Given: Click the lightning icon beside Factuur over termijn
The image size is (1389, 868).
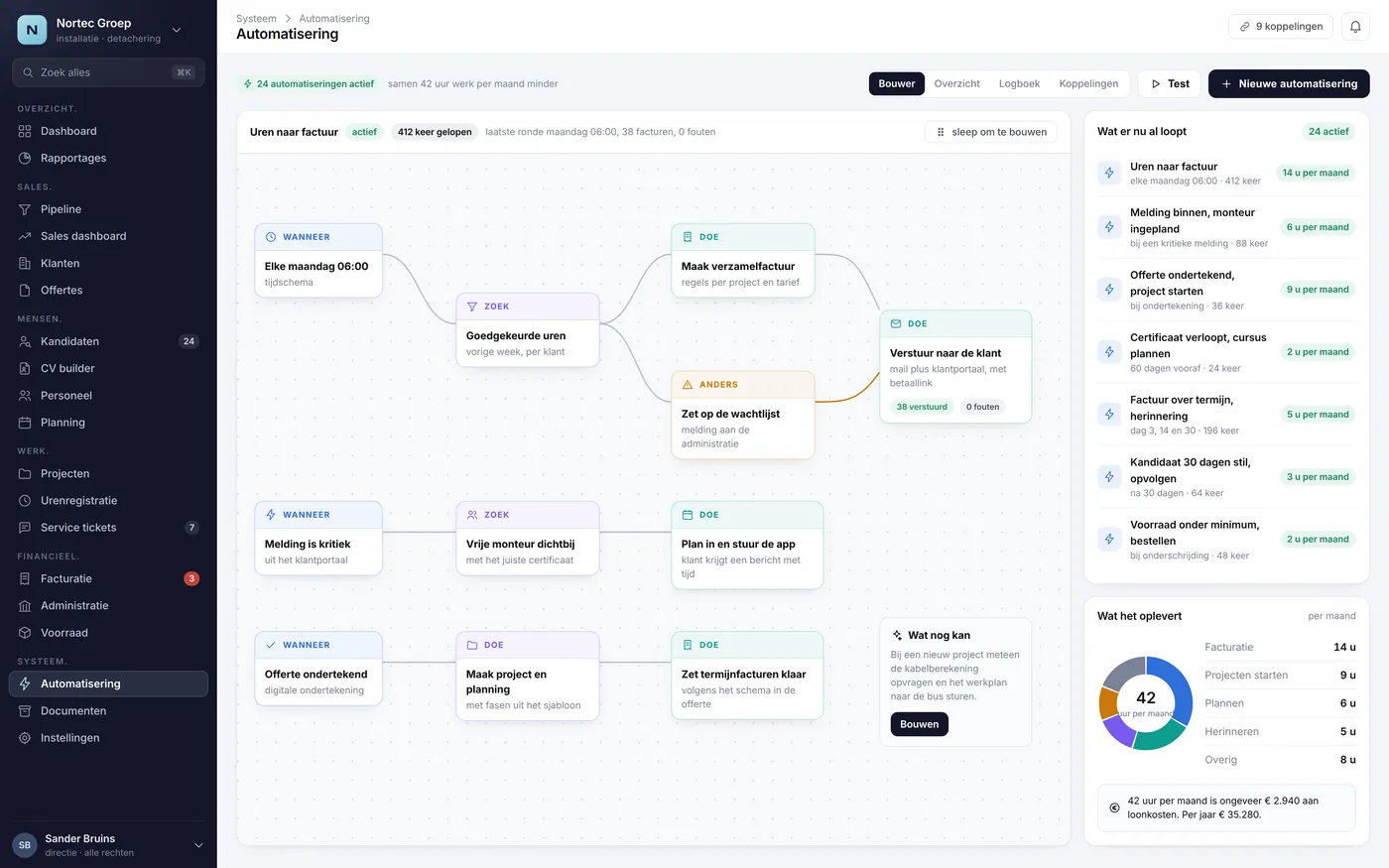Looking at the screenshot, I should coord(1109,415).
